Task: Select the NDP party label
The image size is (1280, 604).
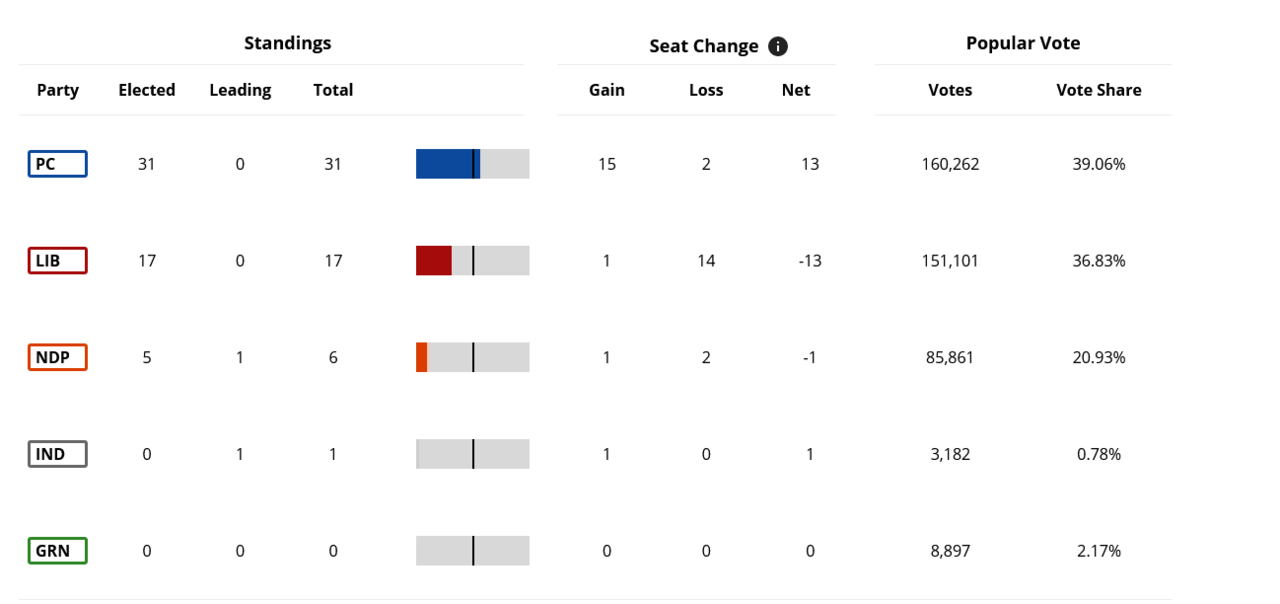Action: pyautogui.click(x=57, y=357)
